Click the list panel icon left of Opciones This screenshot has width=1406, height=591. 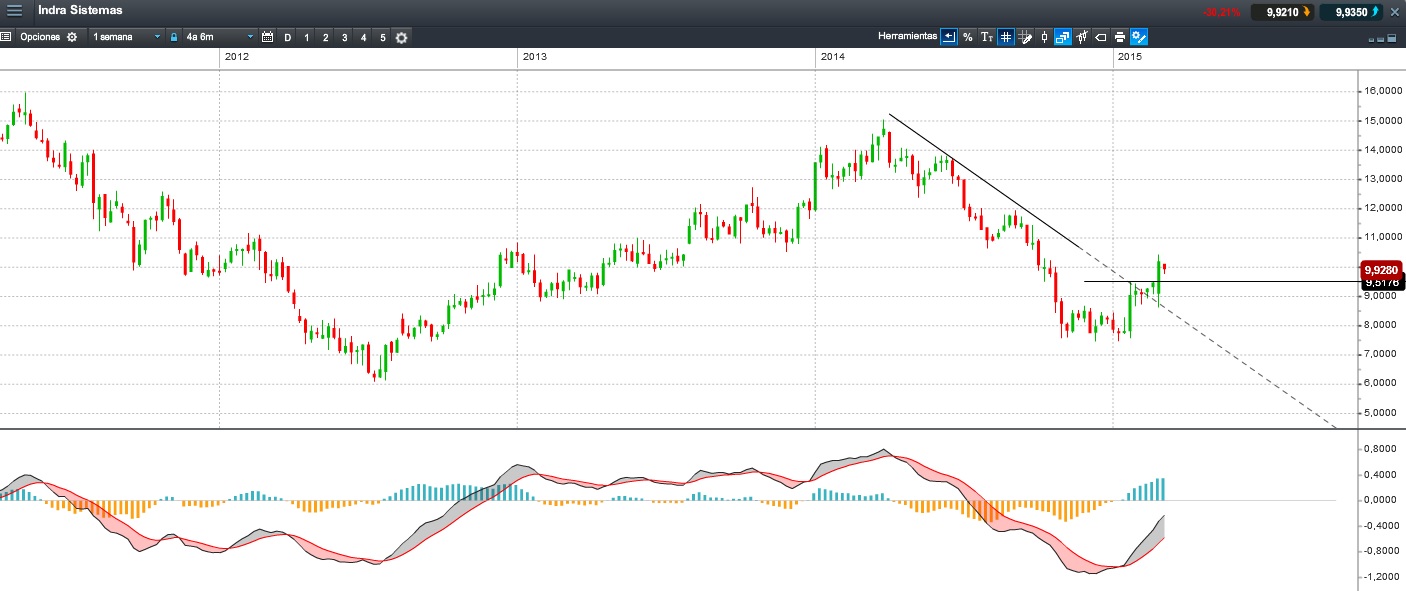pos(6,37)
